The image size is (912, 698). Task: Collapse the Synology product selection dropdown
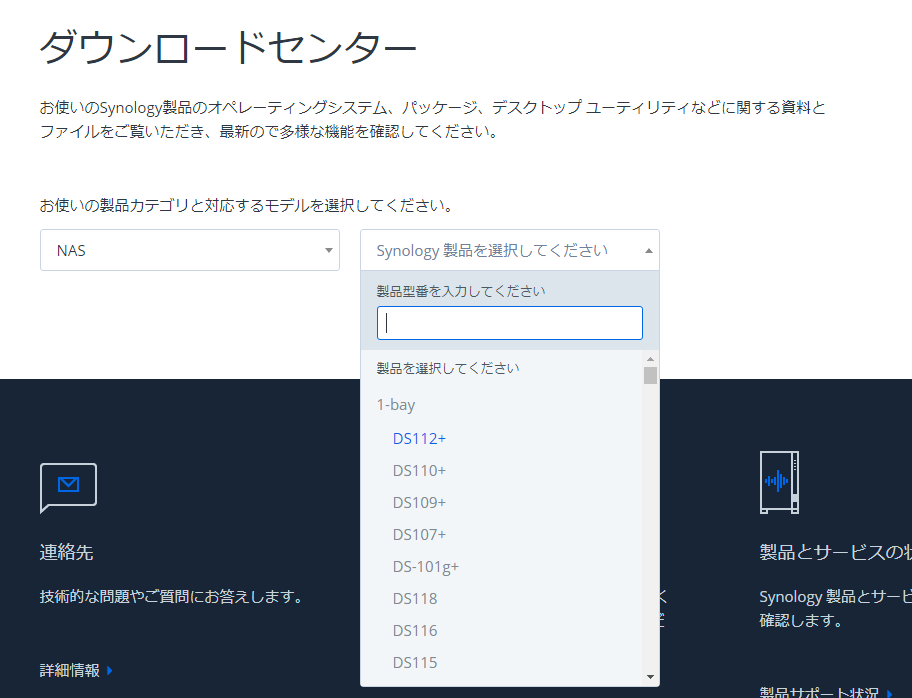pyautogui.click(x=510, y=250)
